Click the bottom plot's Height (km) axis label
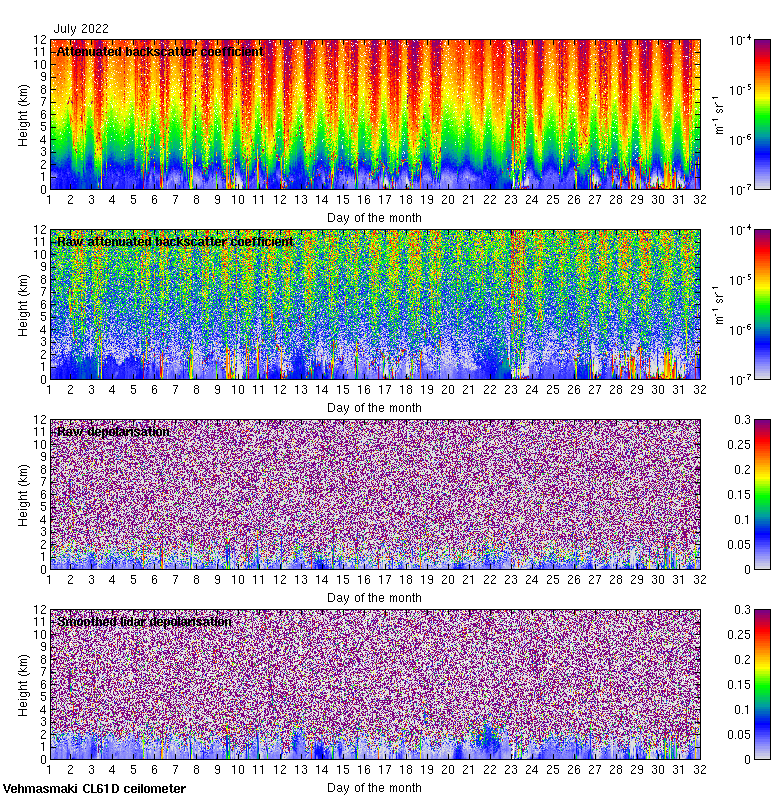This screenshot has width=780, height=800. click(24, 684)
